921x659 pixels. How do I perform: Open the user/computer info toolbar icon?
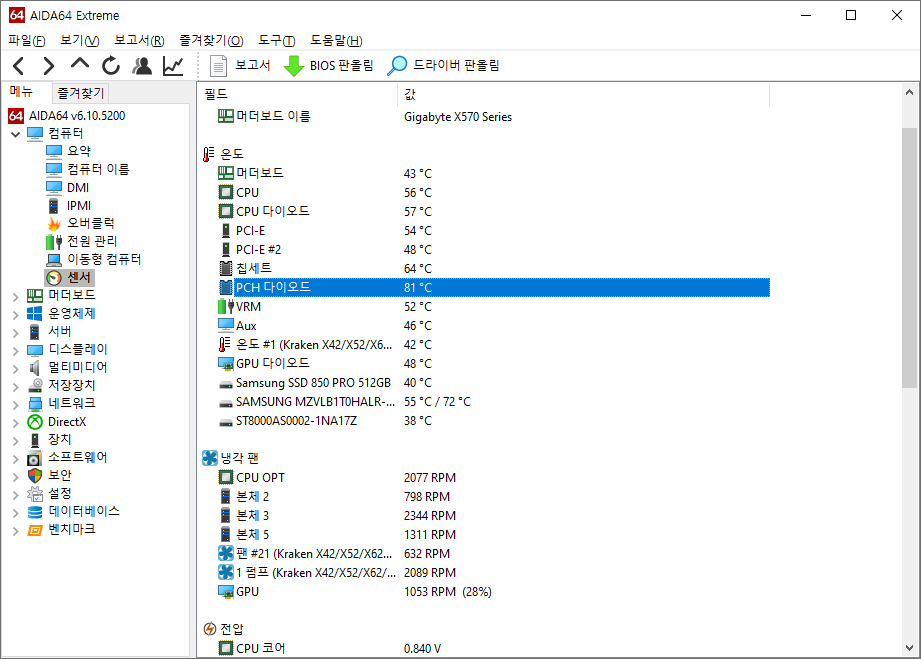pyautogui.click(x=141, y=67)
